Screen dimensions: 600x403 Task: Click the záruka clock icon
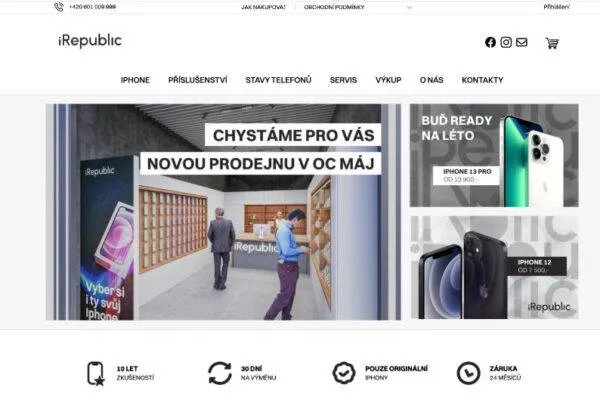tap(468, 373)
